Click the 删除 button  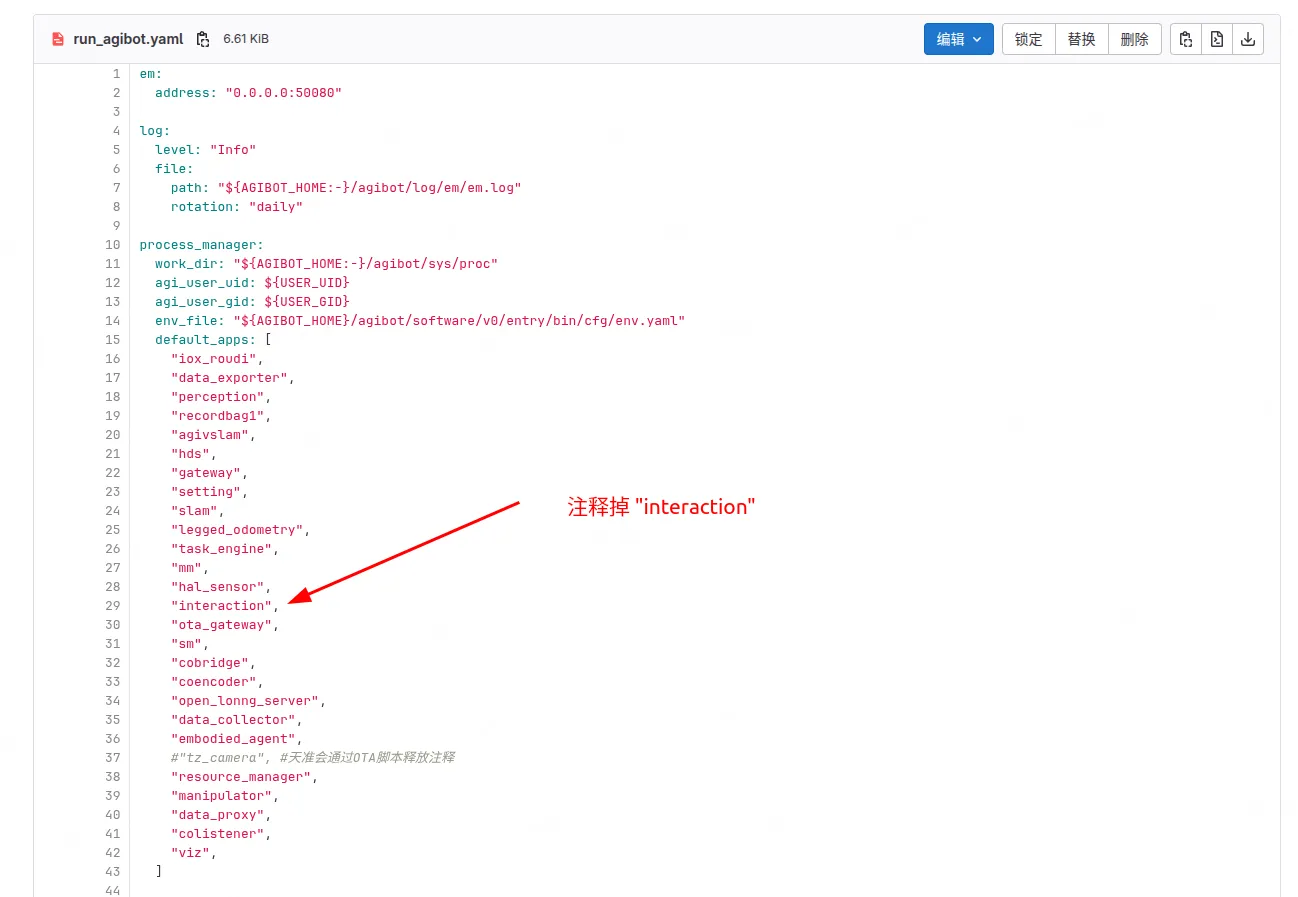pos(1134,39)
